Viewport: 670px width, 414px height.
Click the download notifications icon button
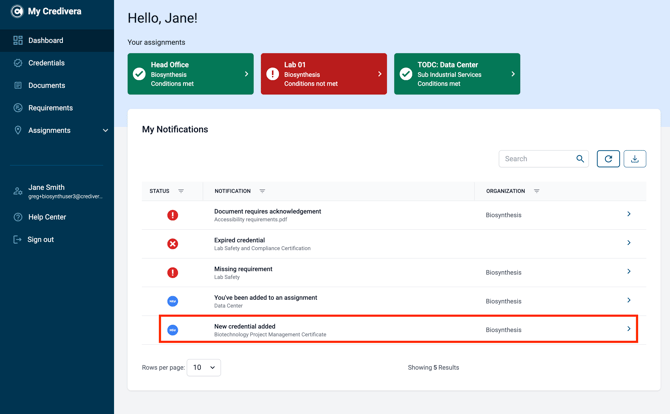coord(635,159)
